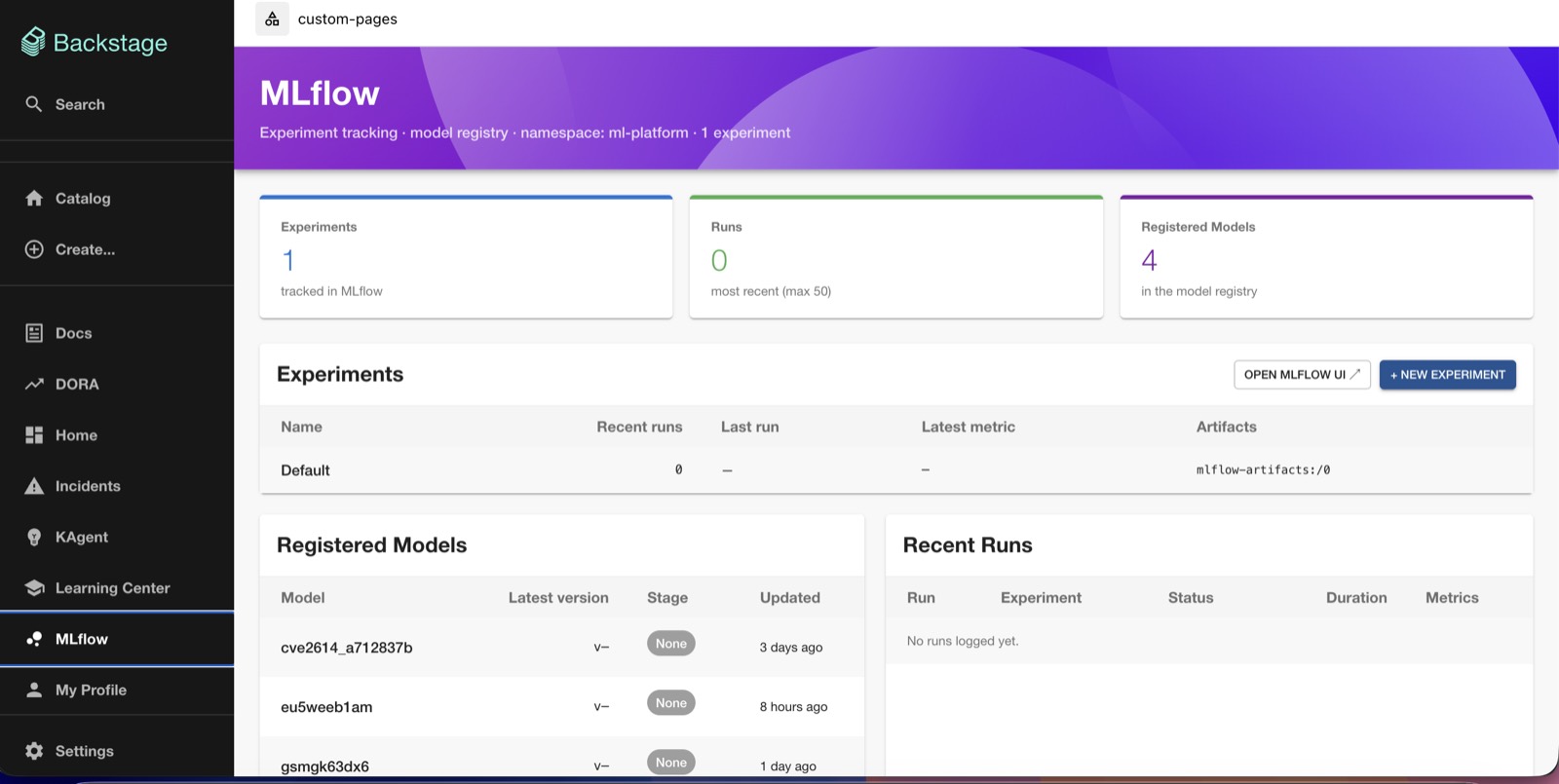Click the Learning Center graduation cap icon
This screenshot has height=784, width=1559.
(34, 588)
